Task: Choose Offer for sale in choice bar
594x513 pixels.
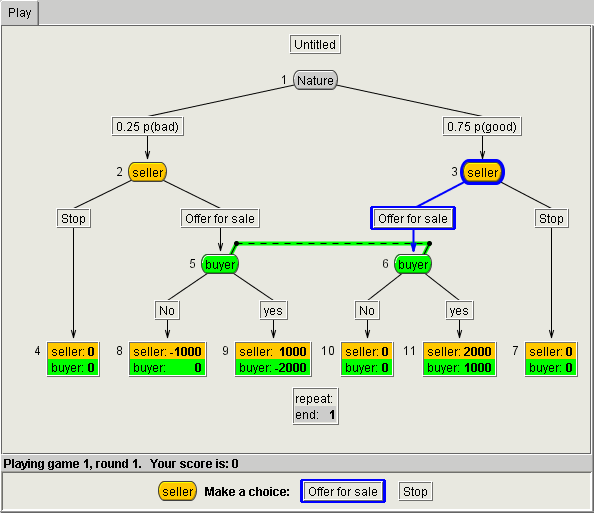Action: click(x=343, y=491)
